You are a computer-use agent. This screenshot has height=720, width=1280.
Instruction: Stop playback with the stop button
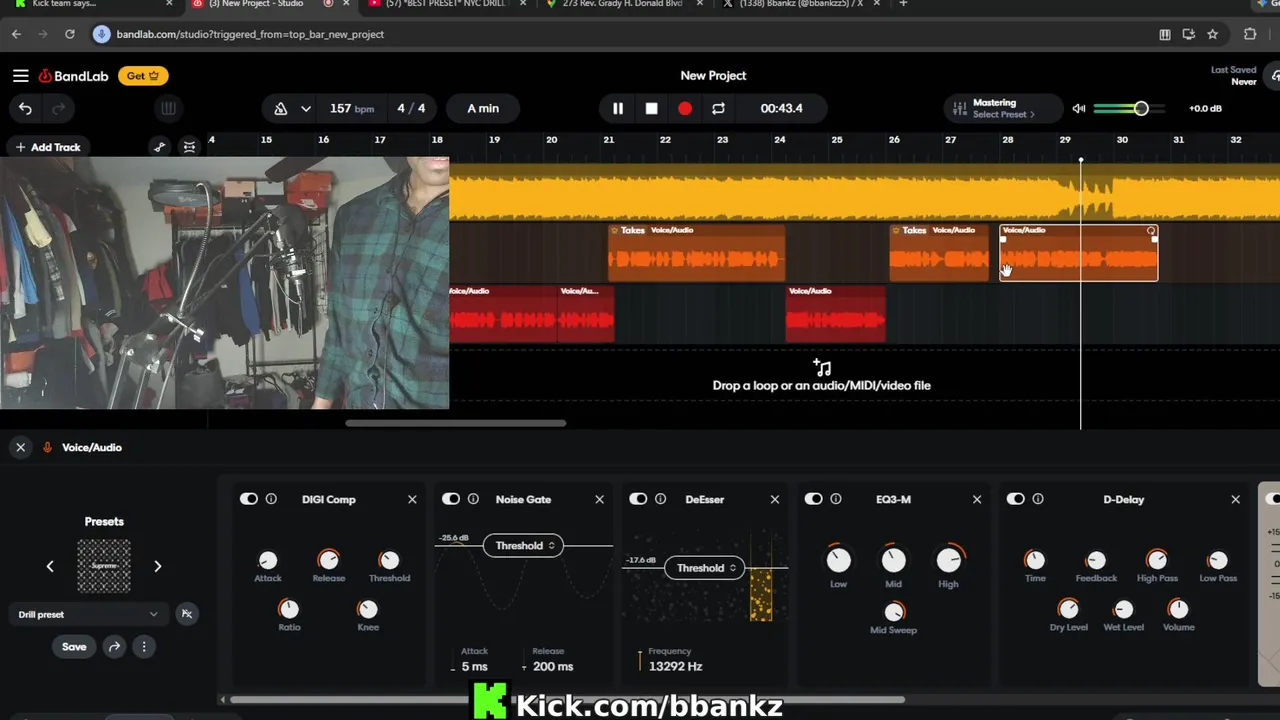[x=651, y=108]
